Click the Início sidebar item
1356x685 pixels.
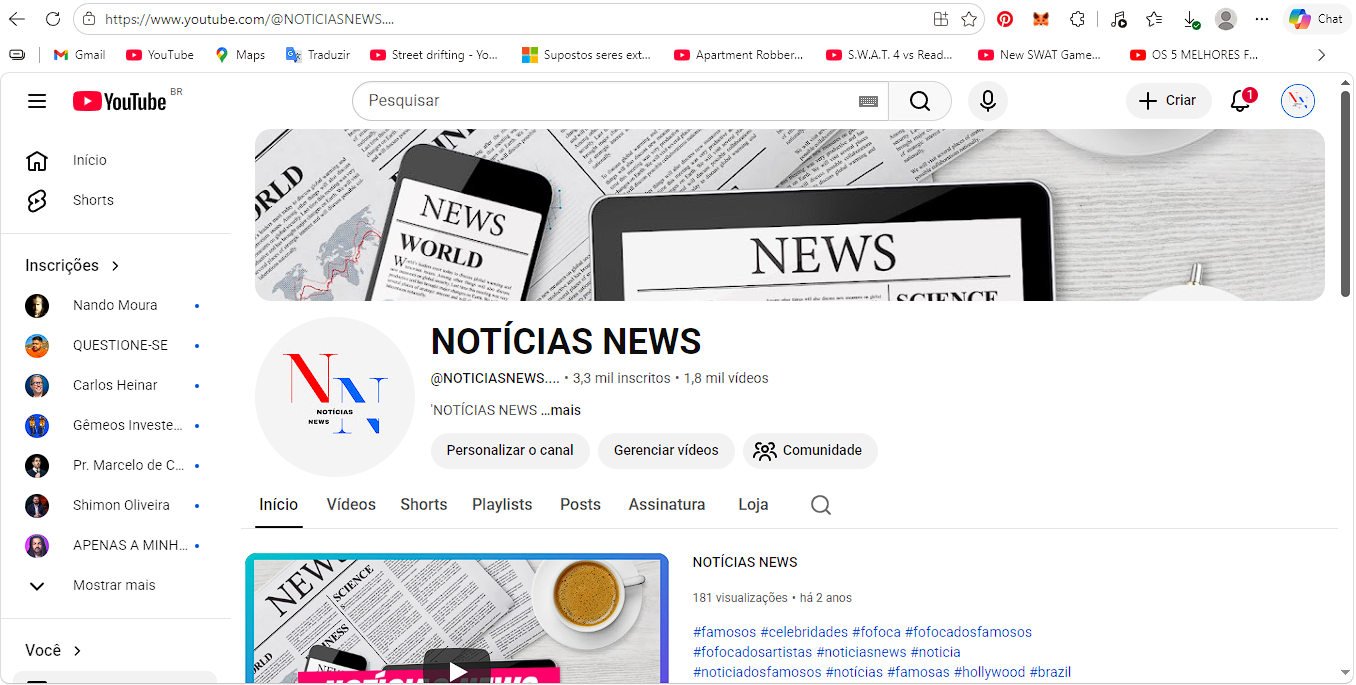click(x=116, y=160)
